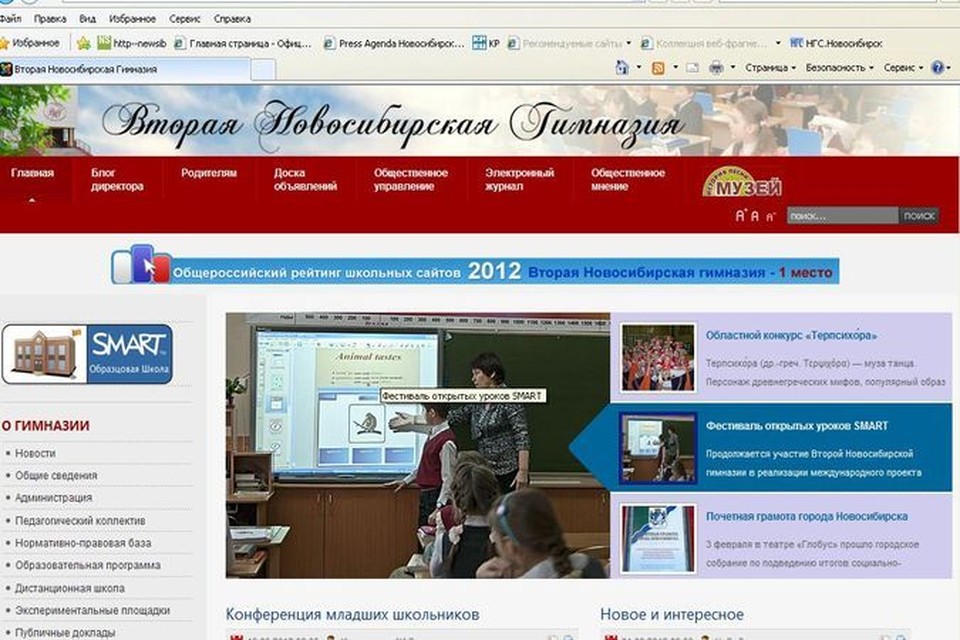Image resolution: width=960 pixels, height=640 pixels.
Task: Open the Педагогический коллектив sidebar link
Action: tap(80, 521)
